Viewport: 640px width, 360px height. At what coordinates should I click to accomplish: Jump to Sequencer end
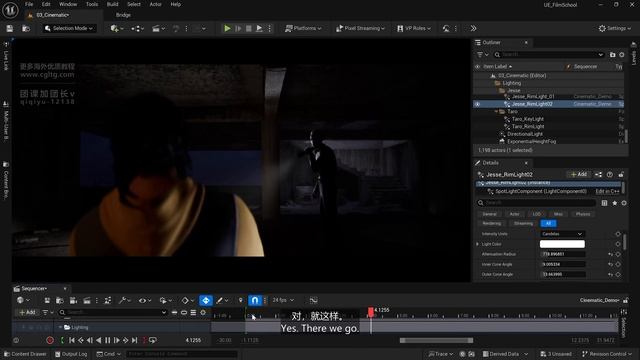click(134, 340)
